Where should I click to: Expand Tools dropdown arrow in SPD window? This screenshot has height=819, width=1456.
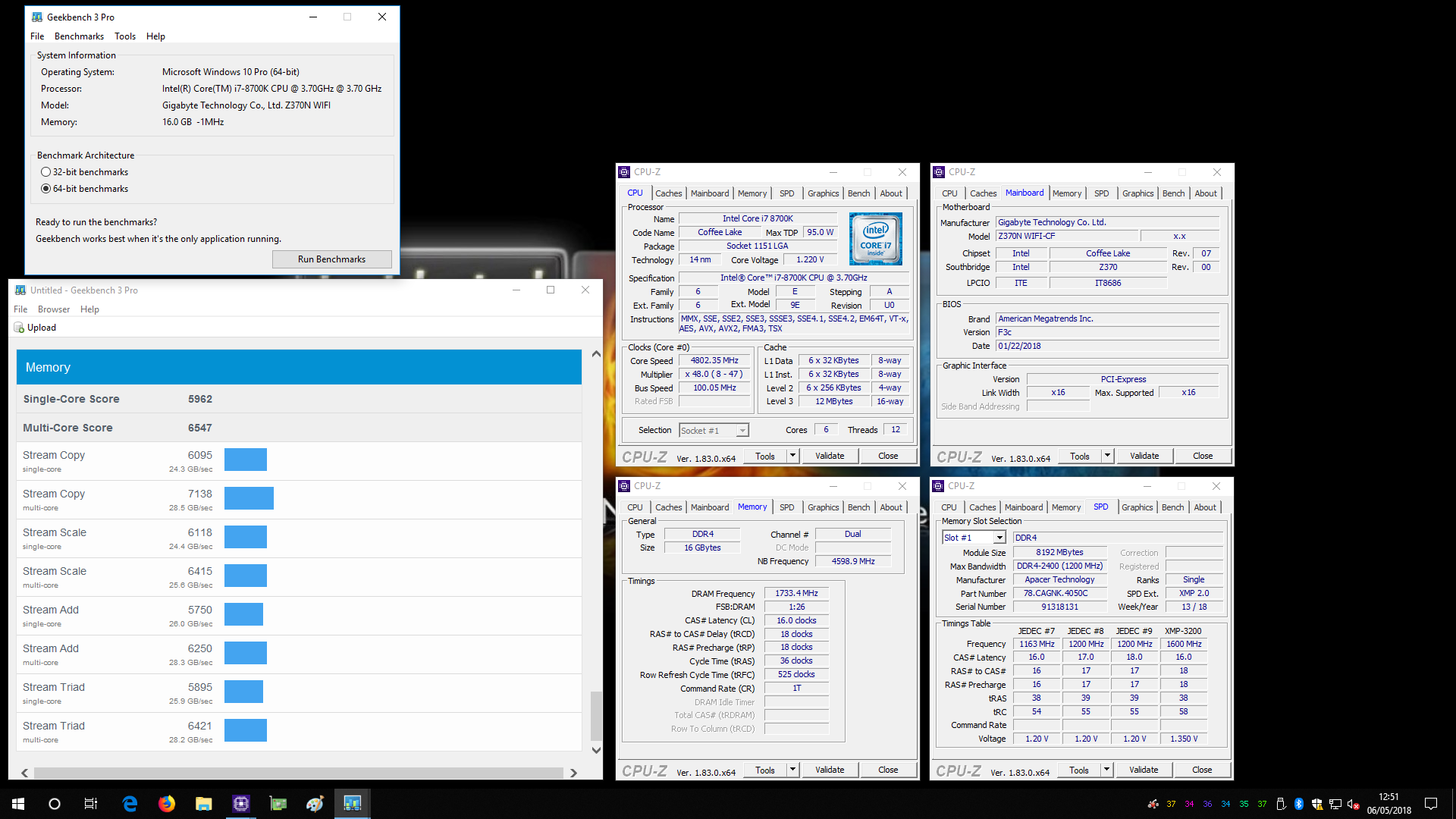tap(1106, 770)
